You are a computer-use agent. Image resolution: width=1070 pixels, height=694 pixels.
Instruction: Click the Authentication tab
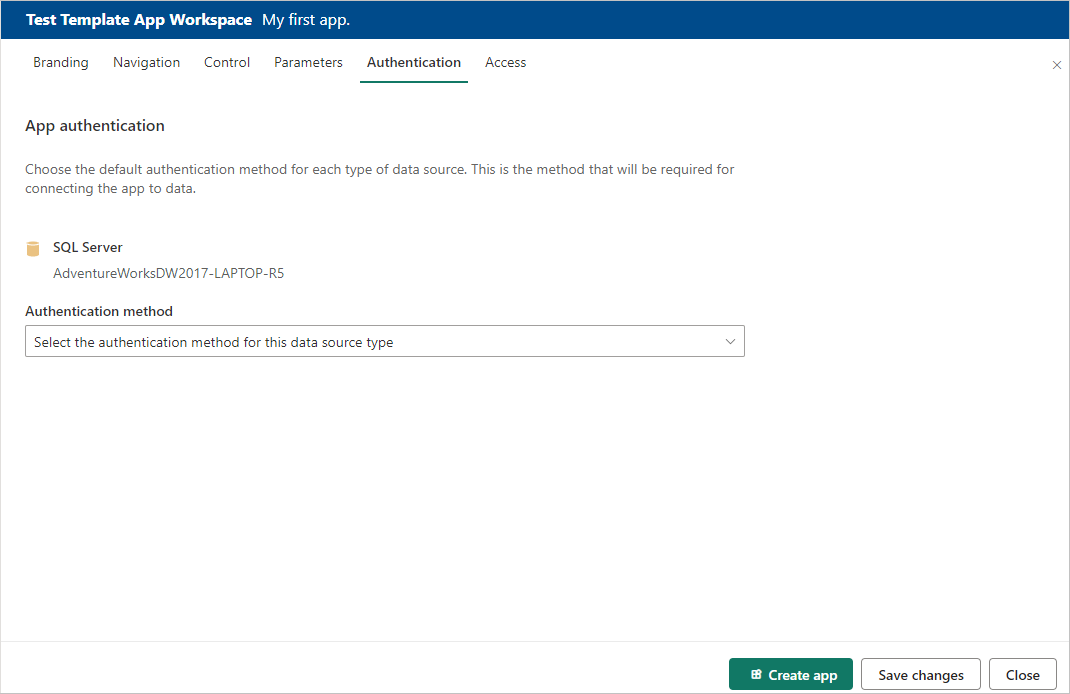[x=414, y=62]
